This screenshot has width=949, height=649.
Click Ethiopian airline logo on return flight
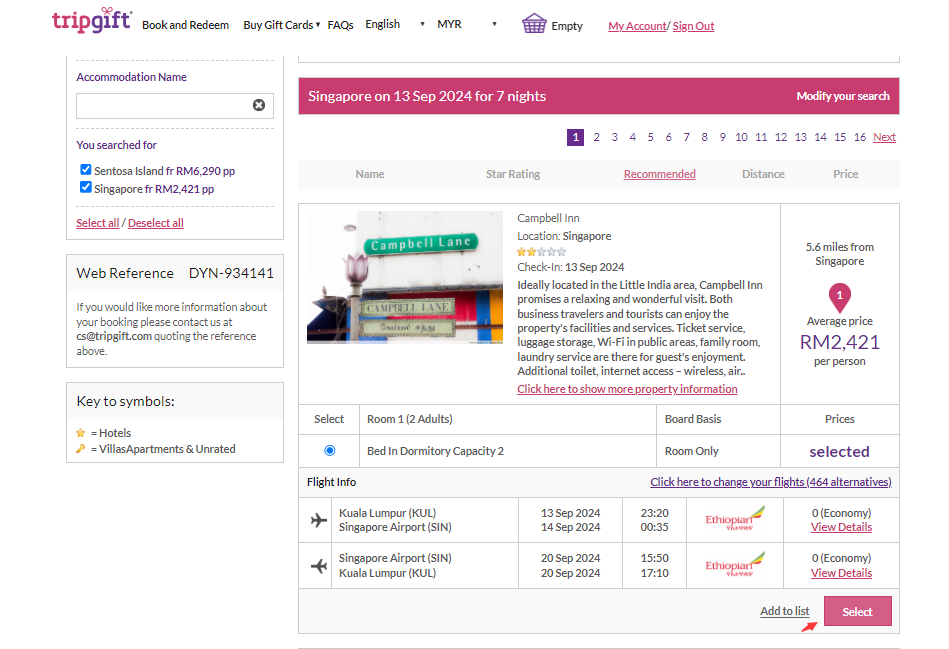coord(735,565)
